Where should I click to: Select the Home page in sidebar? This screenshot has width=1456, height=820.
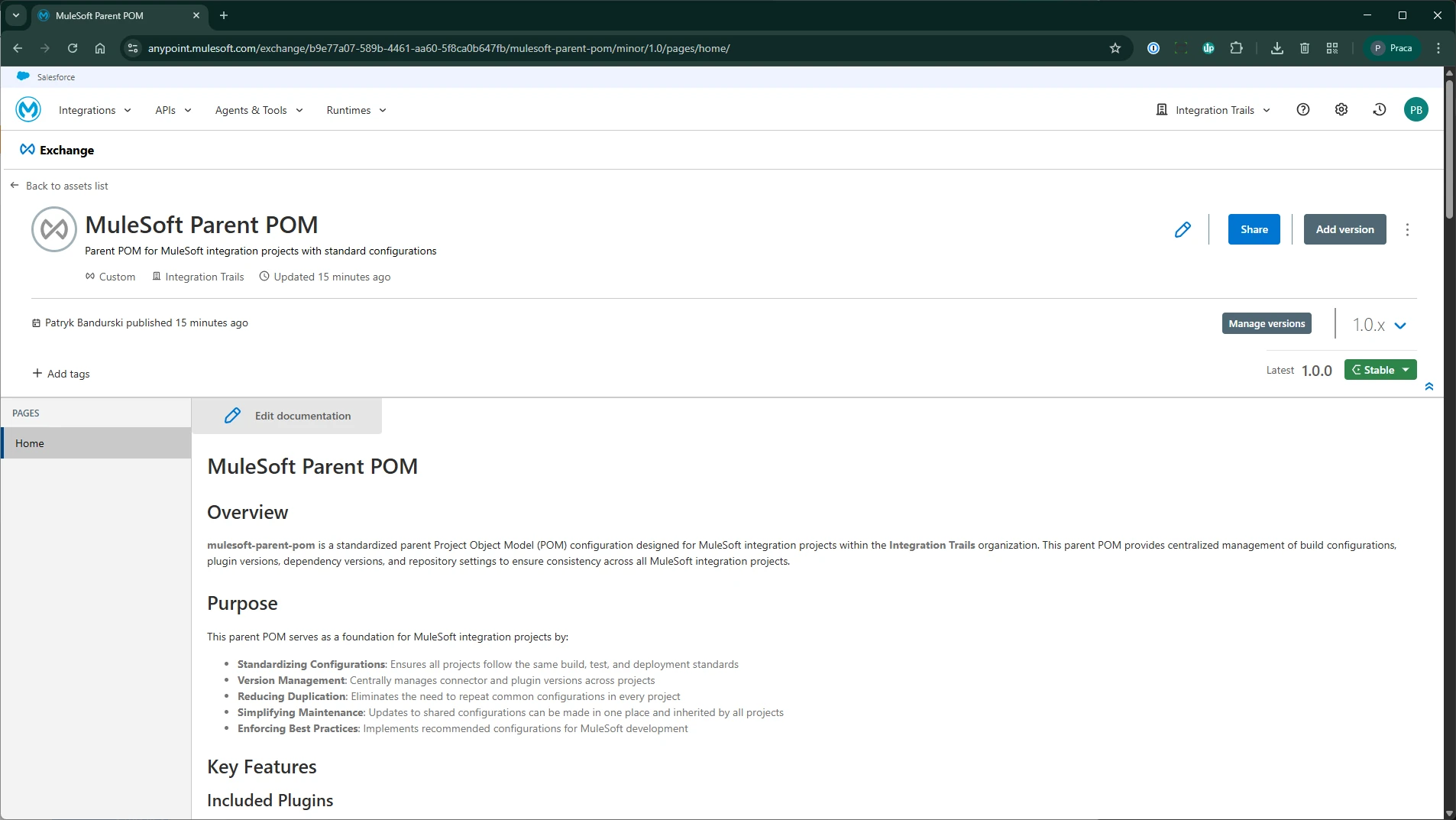95,443
